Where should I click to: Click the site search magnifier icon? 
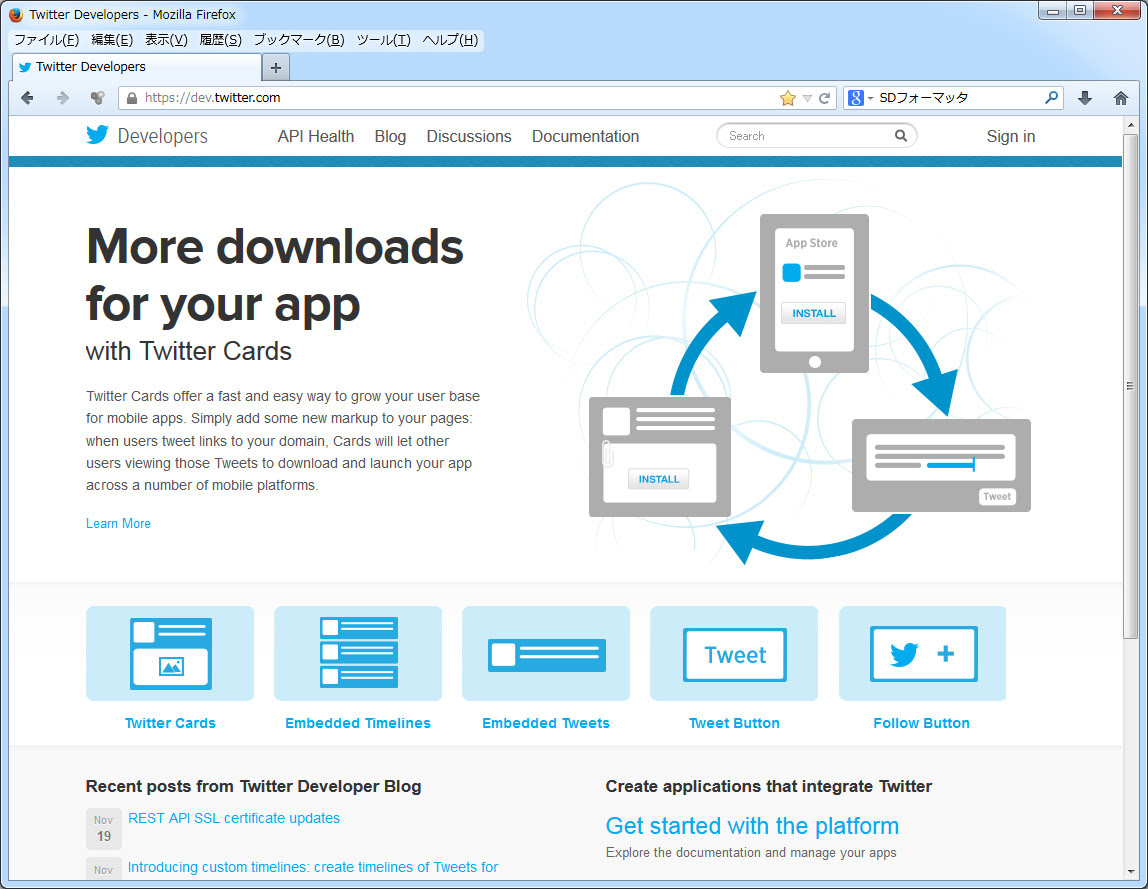[x=901, y=135]
